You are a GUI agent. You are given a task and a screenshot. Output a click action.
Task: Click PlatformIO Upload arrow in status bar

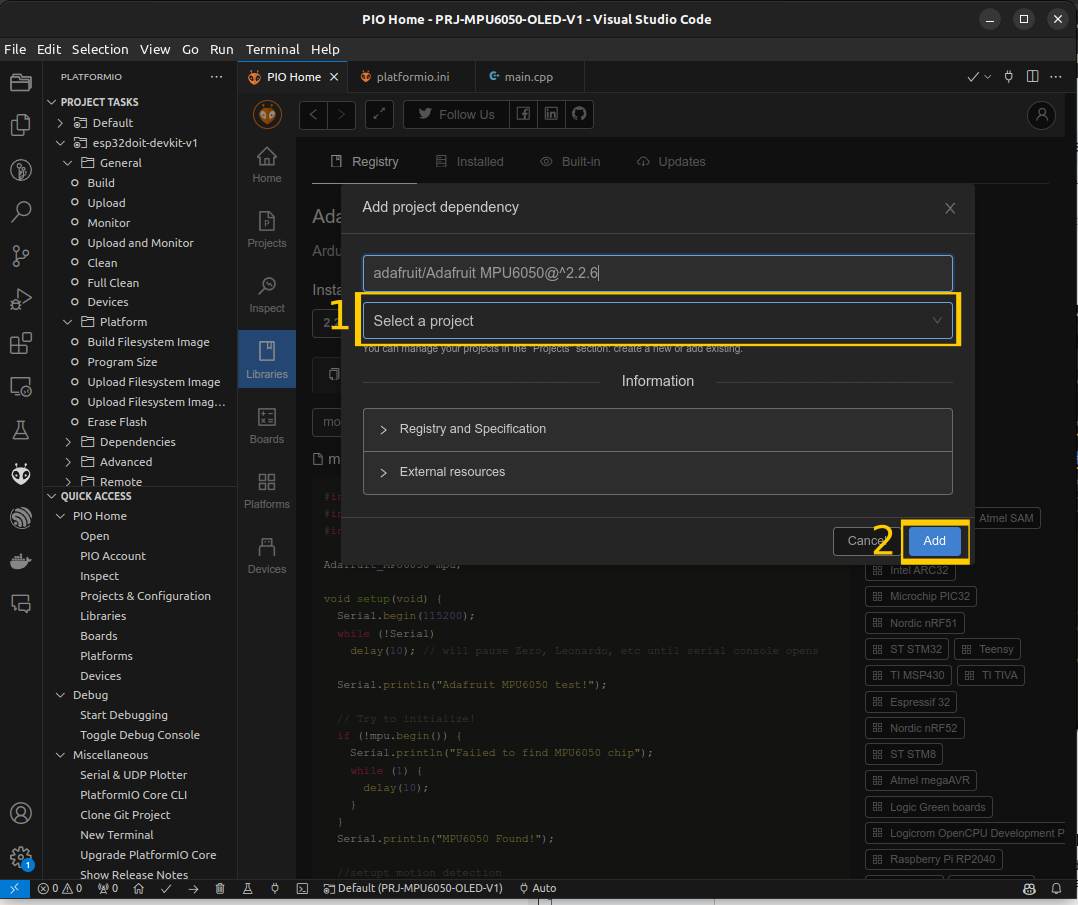pos(193,888)
